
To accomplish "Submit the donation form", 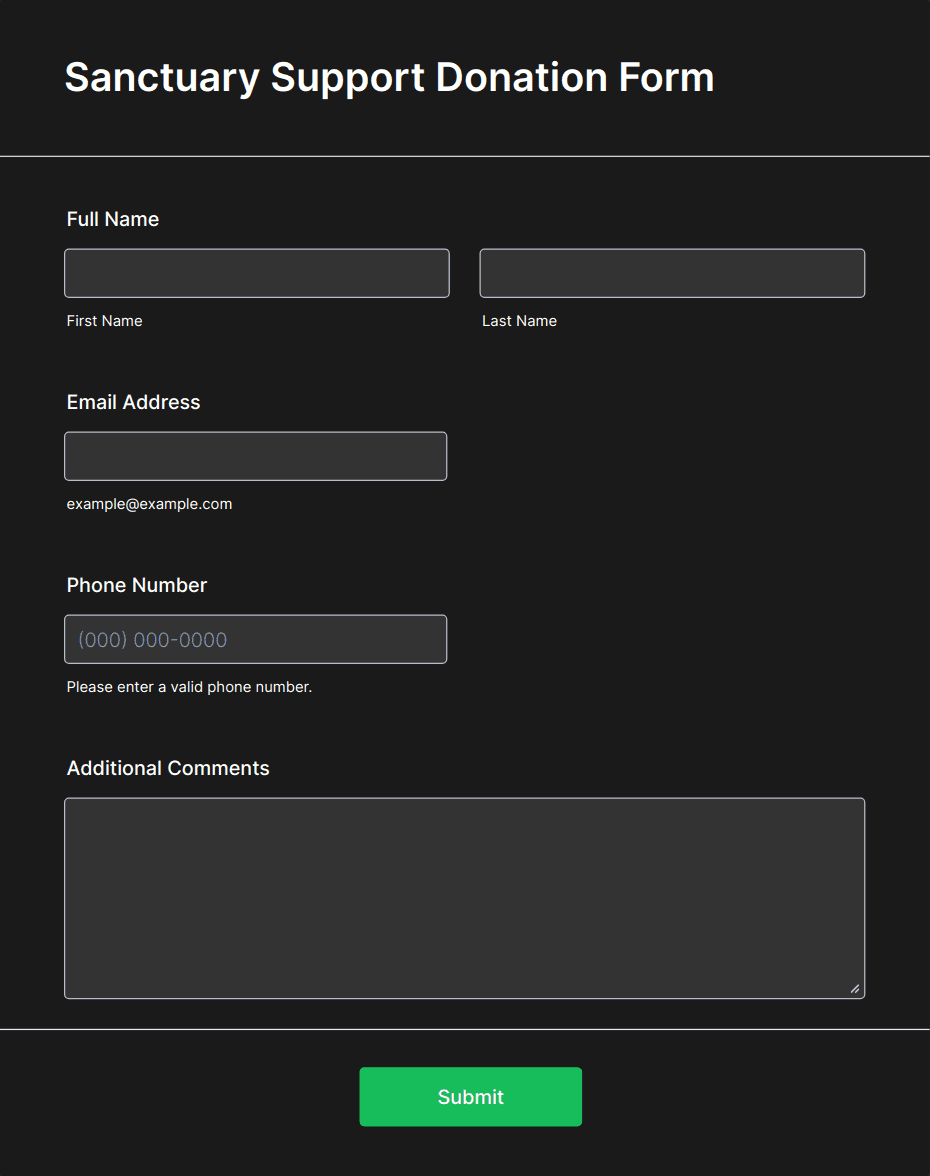I will [x=470, y=1096].
